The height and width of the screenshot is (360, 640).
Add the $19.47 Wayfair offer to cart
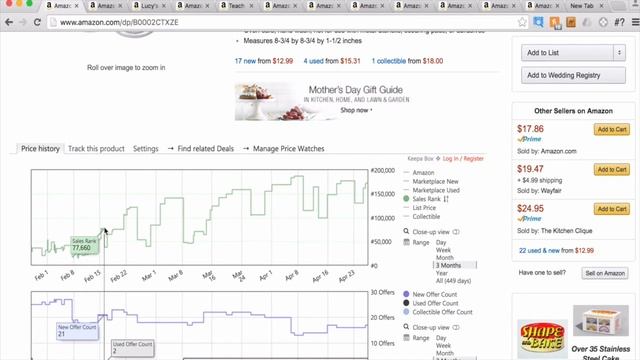pos(611,169)
